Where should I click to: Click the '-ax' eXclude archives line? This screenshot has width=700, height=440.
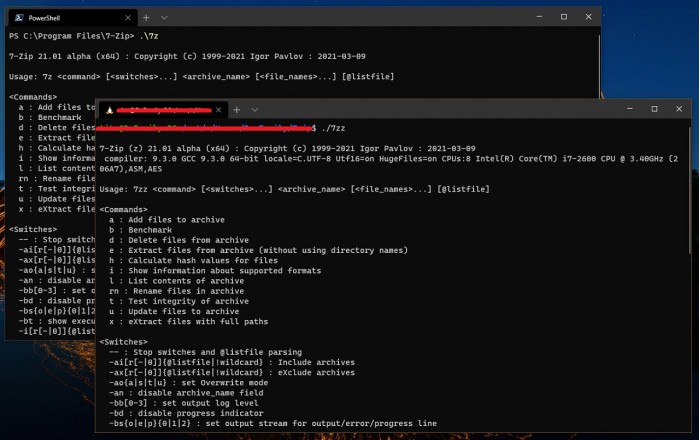232,373
